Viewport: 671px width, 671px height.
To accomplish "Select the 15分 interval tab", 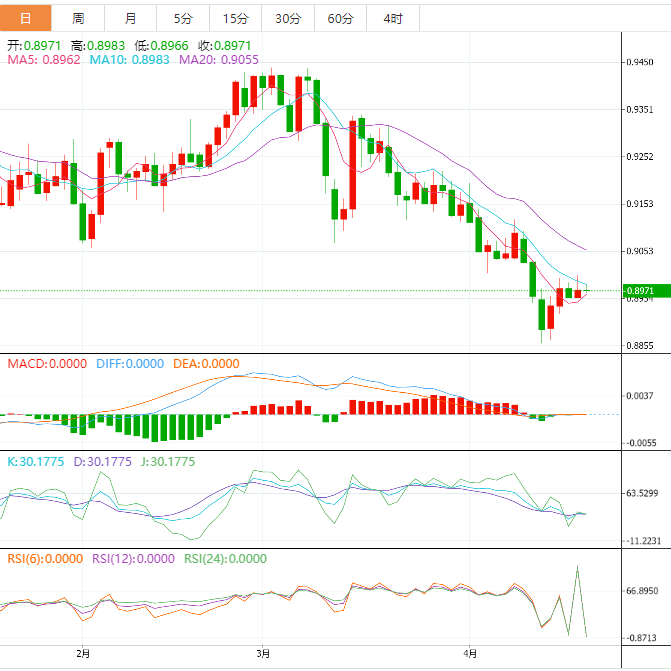I will click(x=235, y=18).
